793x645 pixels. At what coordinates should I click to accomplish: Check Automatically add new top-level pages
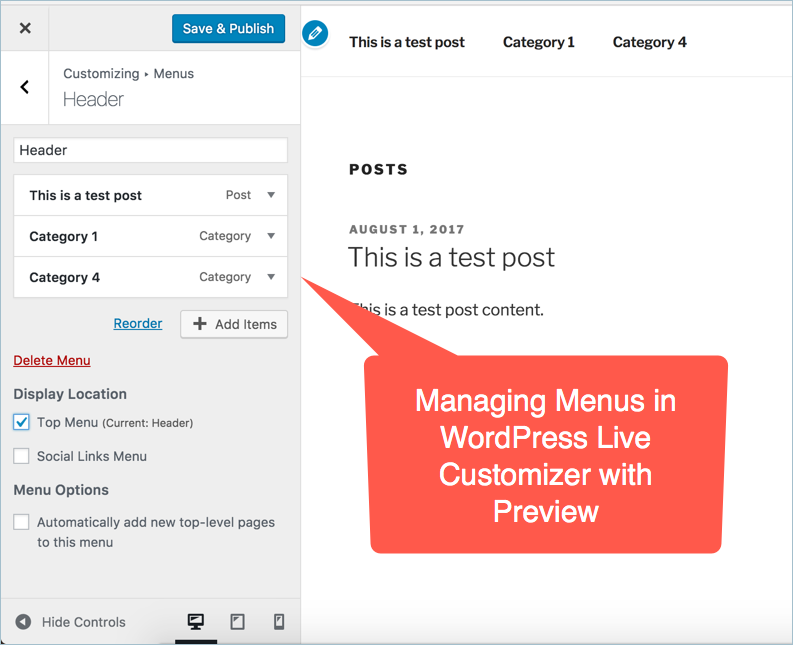21,522
